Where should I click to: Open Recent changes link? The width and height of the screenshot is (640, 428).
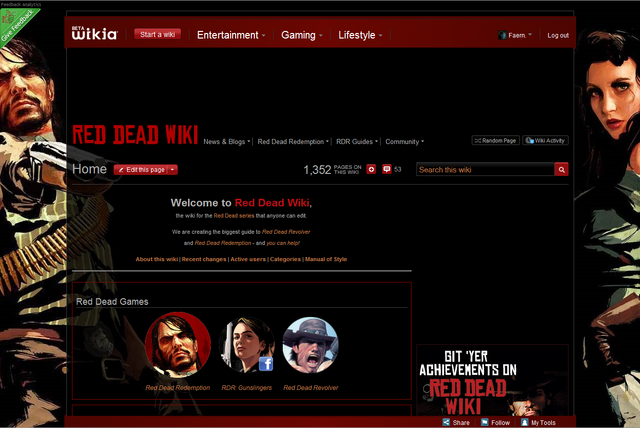tap(204, 259)
